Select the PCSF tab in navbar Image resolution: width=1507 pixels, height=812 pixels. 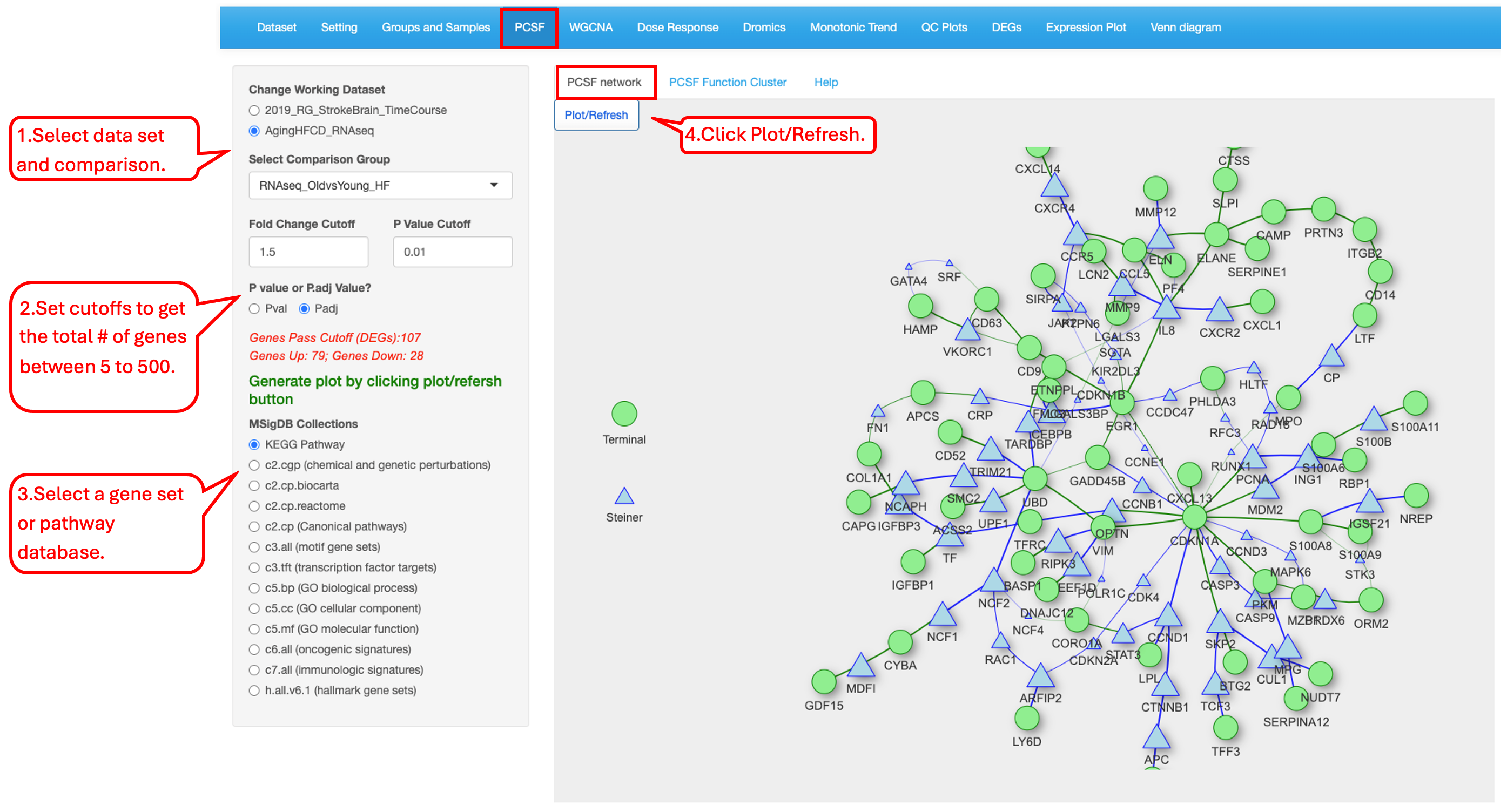click(529, 28)
